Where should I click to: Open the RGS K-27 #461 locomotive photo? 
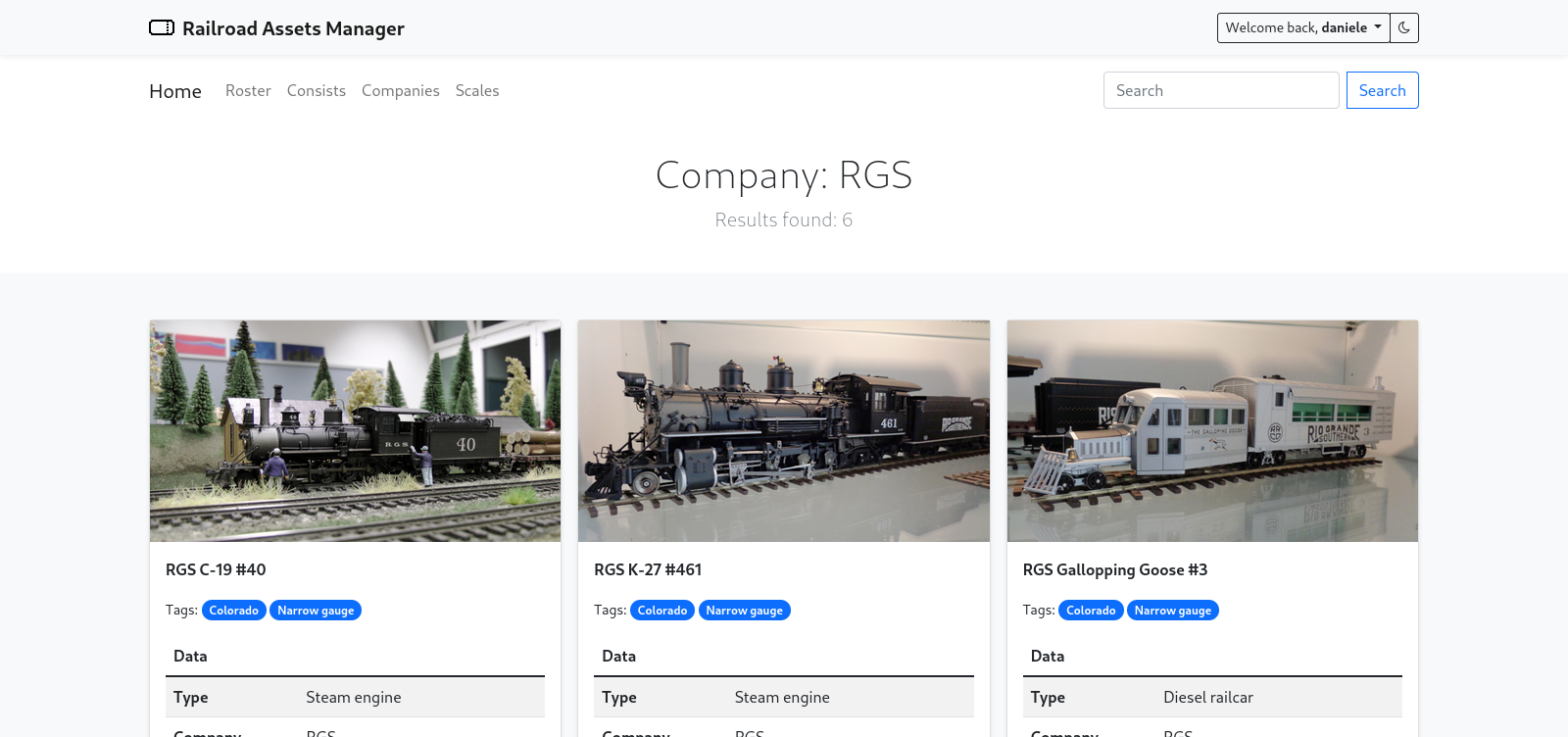coord(784,431)
